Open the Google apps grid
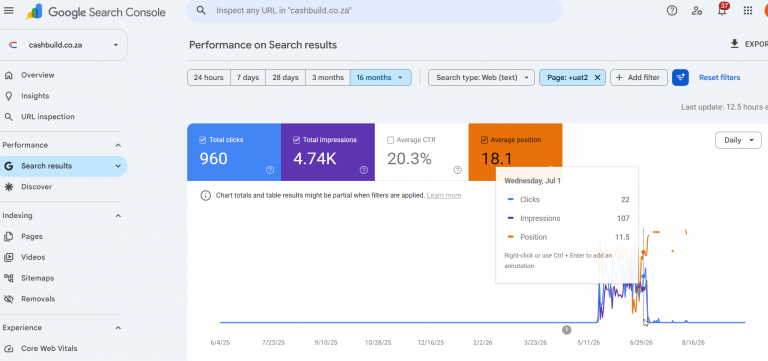The height and width of the screenshot is (361, 768). click(747, 10)
